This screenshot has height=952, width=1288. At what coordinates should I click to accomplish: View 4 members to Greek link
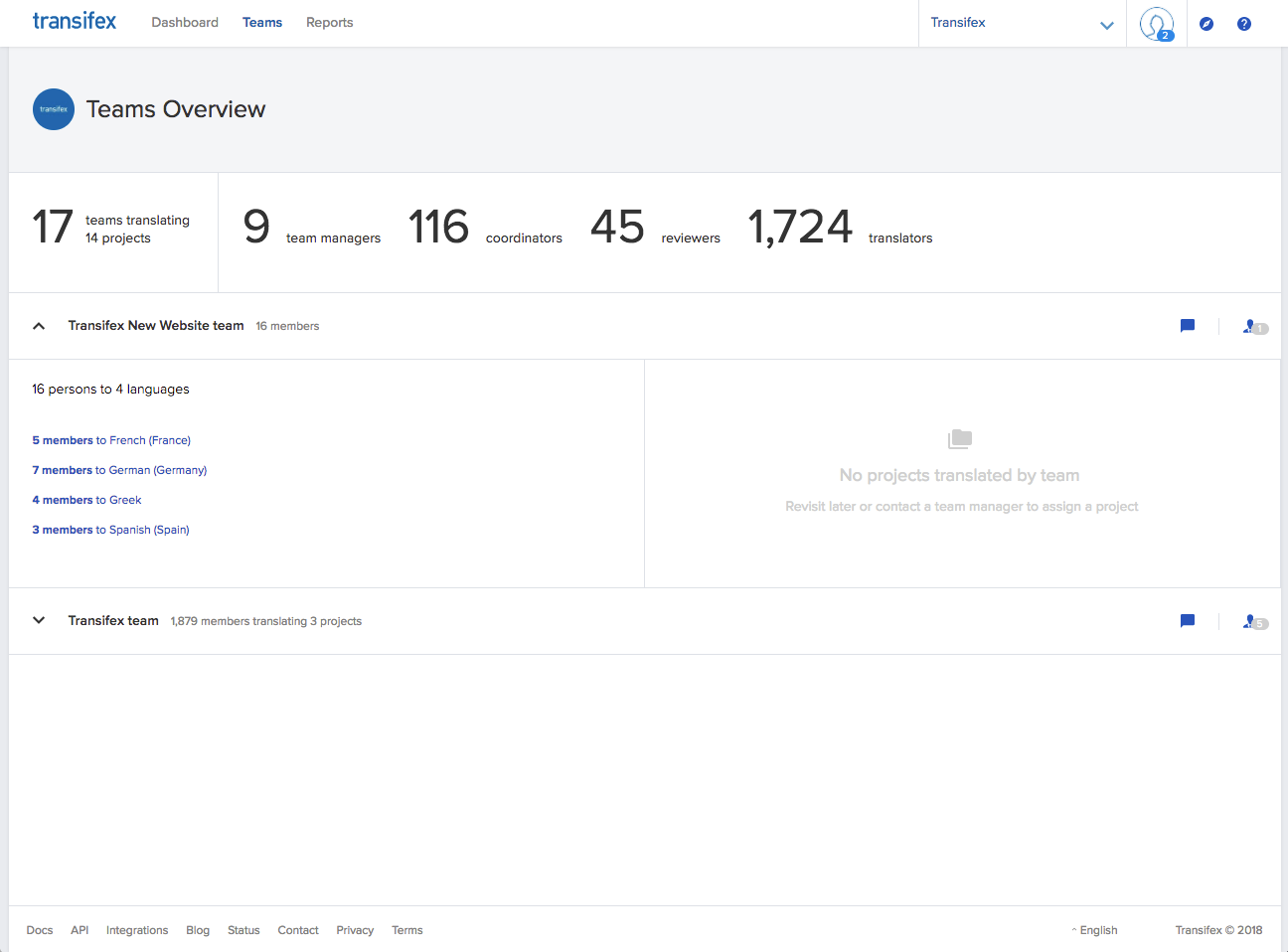click(86, 500)
